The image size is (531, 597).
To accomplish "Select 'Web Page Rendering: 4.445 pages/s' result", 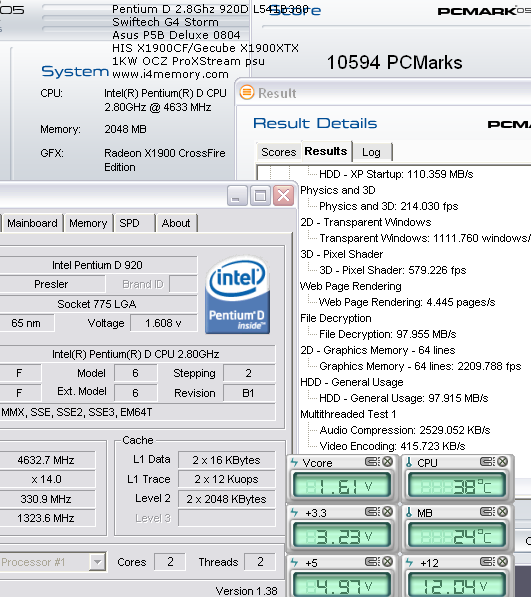I will [x=407, y=302].
